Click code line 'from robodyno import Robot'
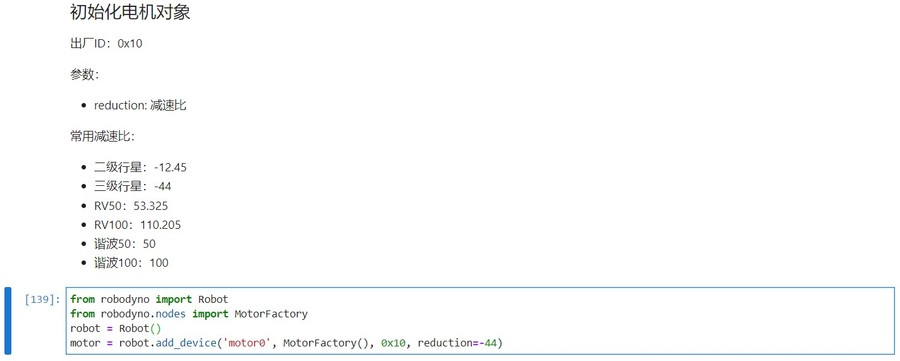The image size is (900, 361). pyautogui.click(x=149, y=299)
